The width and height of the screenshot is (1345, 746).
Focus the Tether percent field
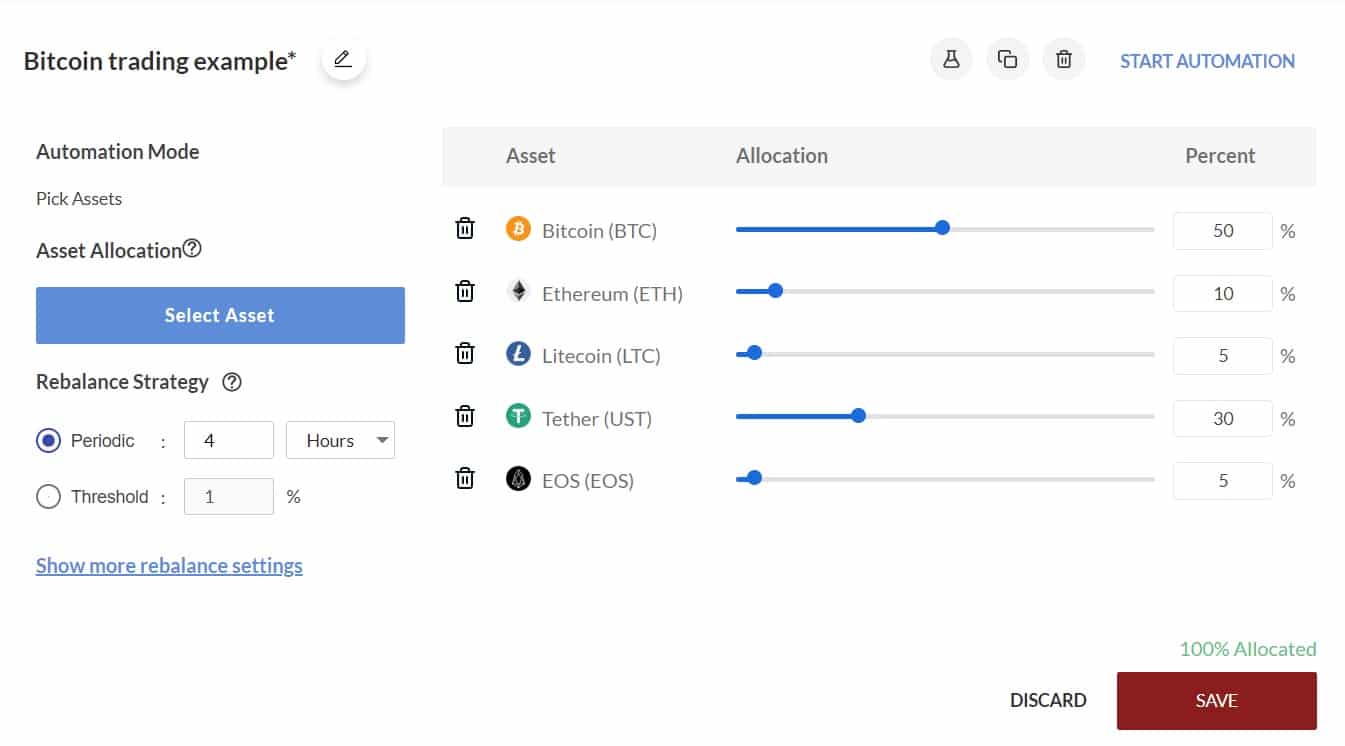pyautogui.click(x=1223, y=419)
